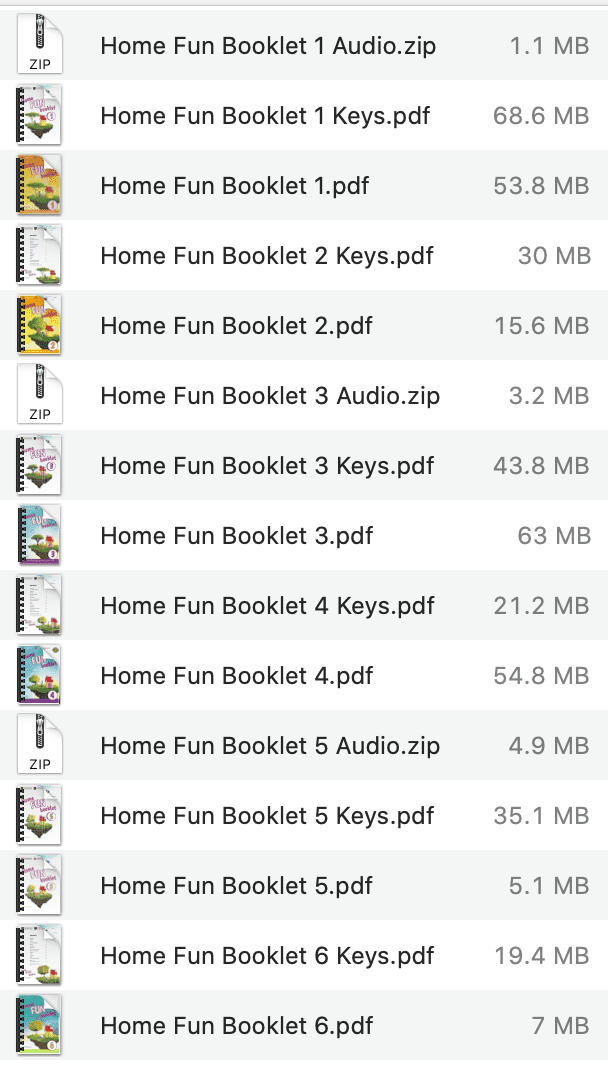Select the Home Fun Booklet 5 Audio ZIP icon

[39, 745]
